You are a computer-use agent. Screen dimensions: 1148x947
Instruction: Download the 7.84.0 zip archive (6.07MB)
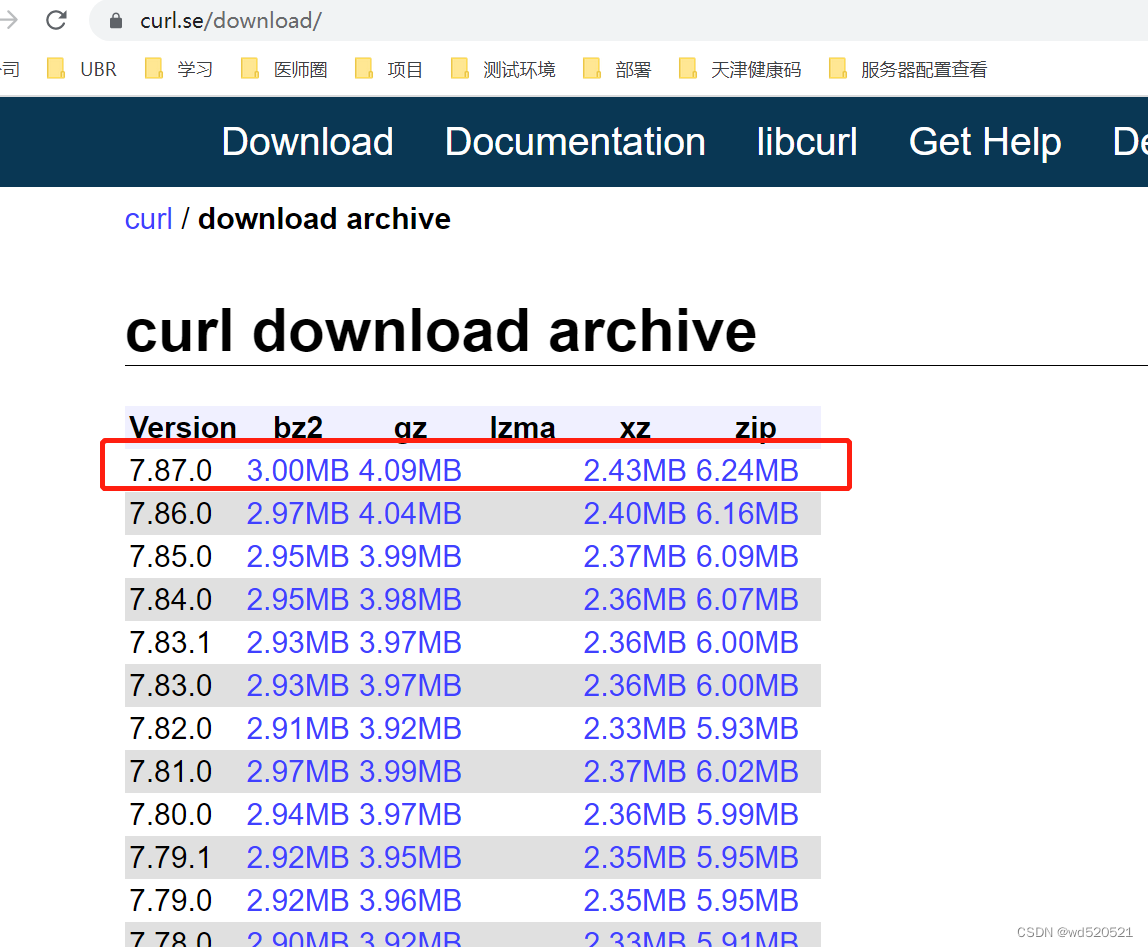click(x=747, y=600)
